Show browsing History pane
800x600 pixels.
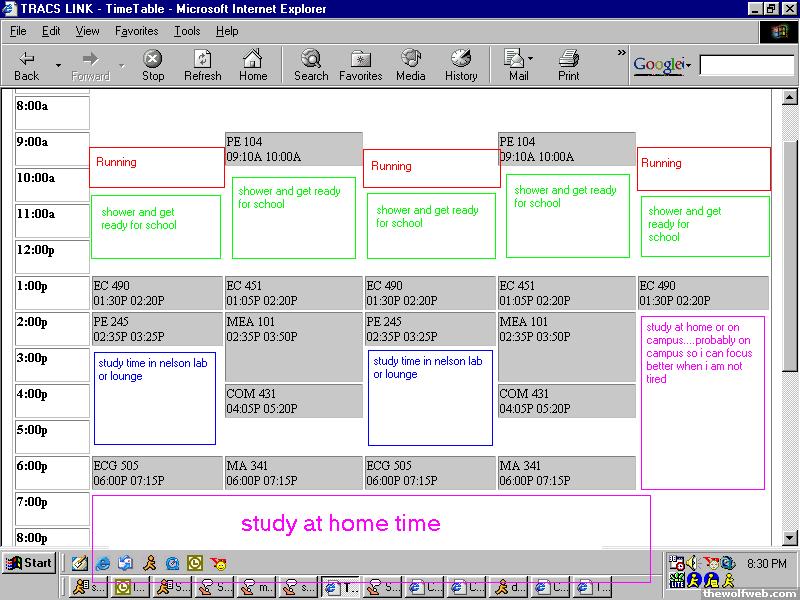pos(461,65)
